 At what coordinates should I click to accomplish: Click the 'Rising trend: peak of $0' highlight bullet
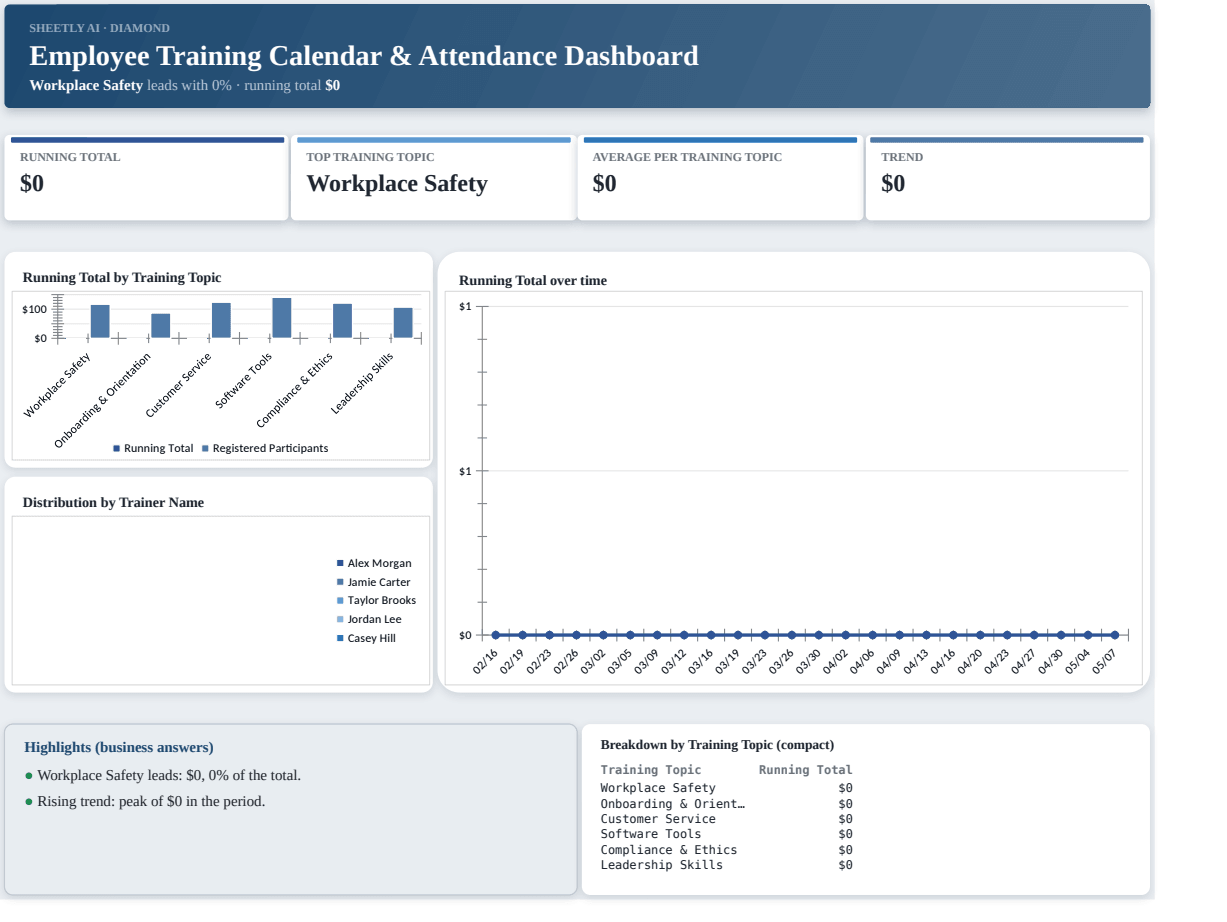(145, 801)
